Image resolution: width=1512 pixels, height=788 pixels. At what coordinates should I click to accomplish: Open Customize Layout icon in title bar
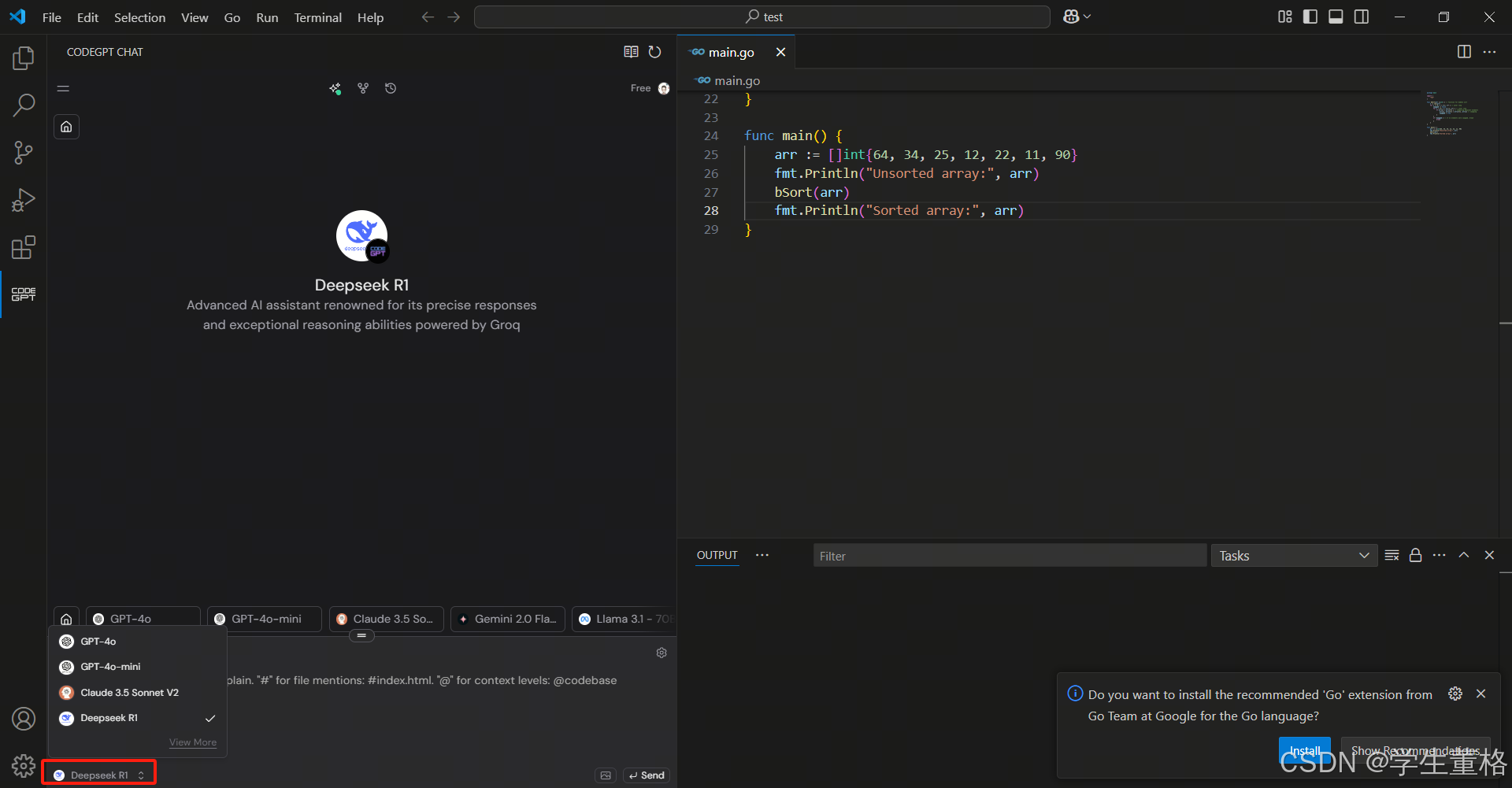pos(1285,17)
